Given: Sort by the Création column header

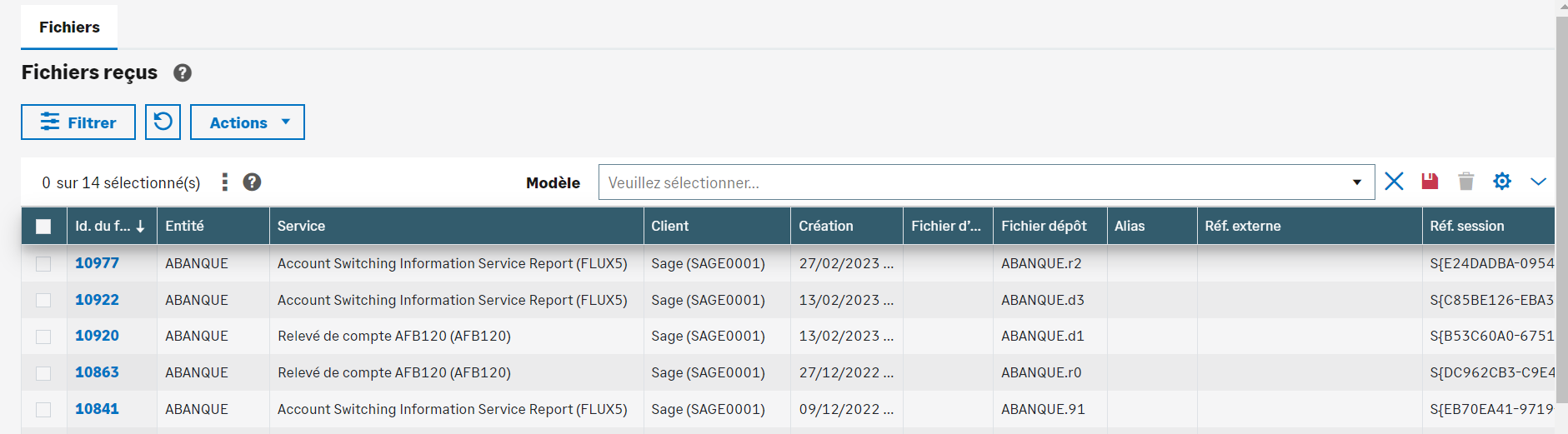Looking at the screenshot, I should coord(825,227).
